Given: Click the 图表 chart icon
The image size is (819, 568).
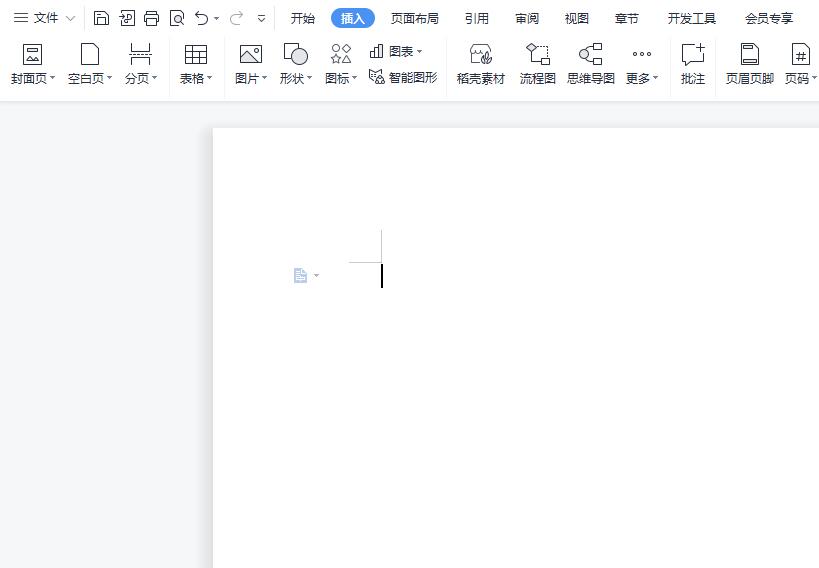Looking at the screenshot, I should click(377, 51).
